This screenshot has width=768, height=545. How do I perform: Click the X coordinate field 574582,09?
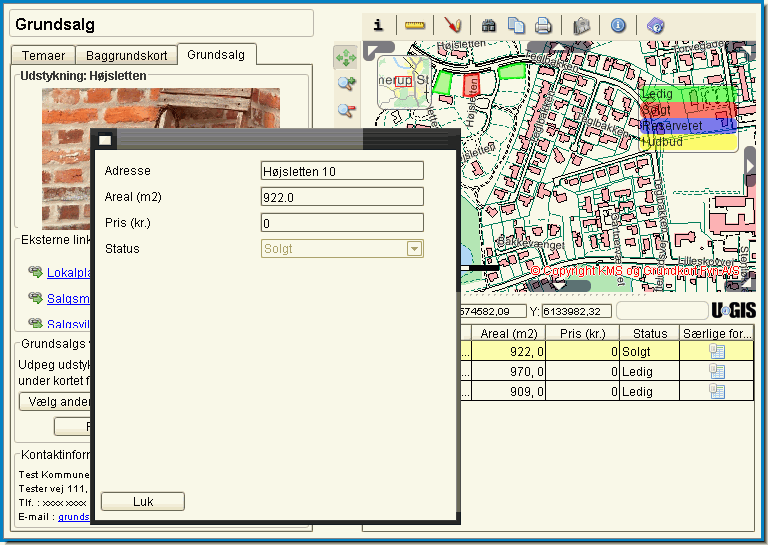(x=493, y=311)
